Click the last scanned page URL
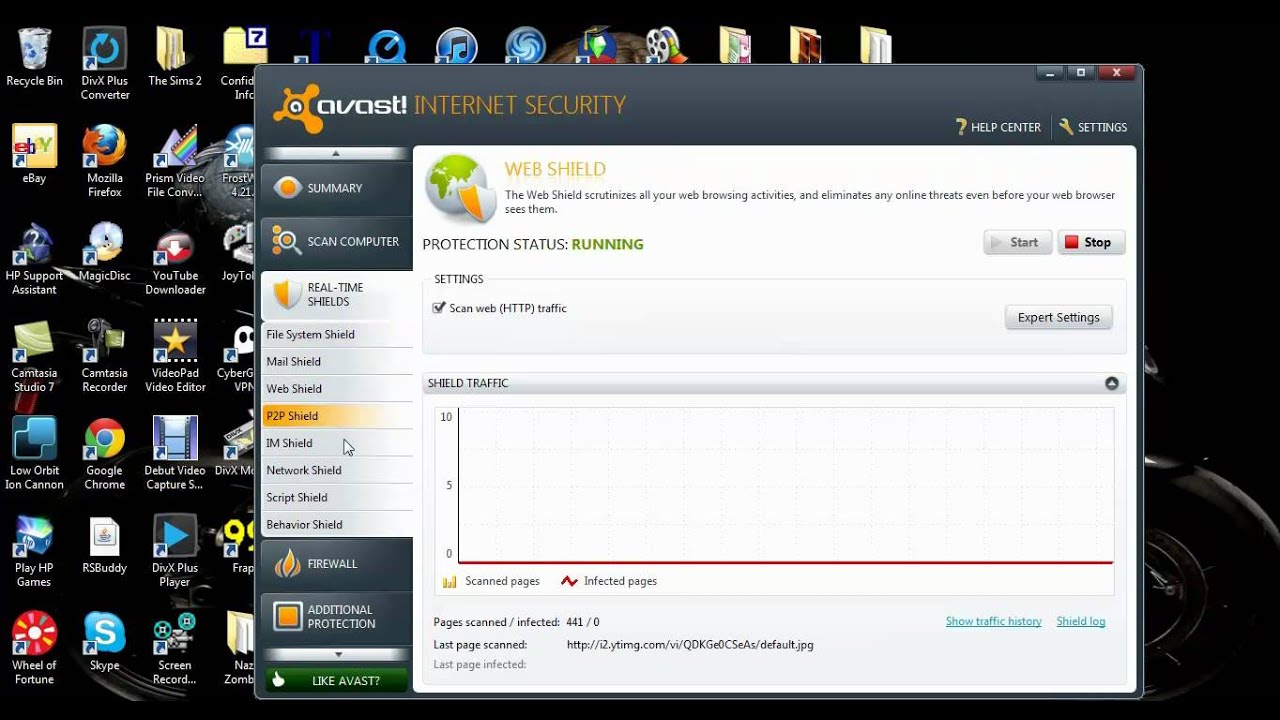This screenshot has height=720, width=1280. pos(690,645)
